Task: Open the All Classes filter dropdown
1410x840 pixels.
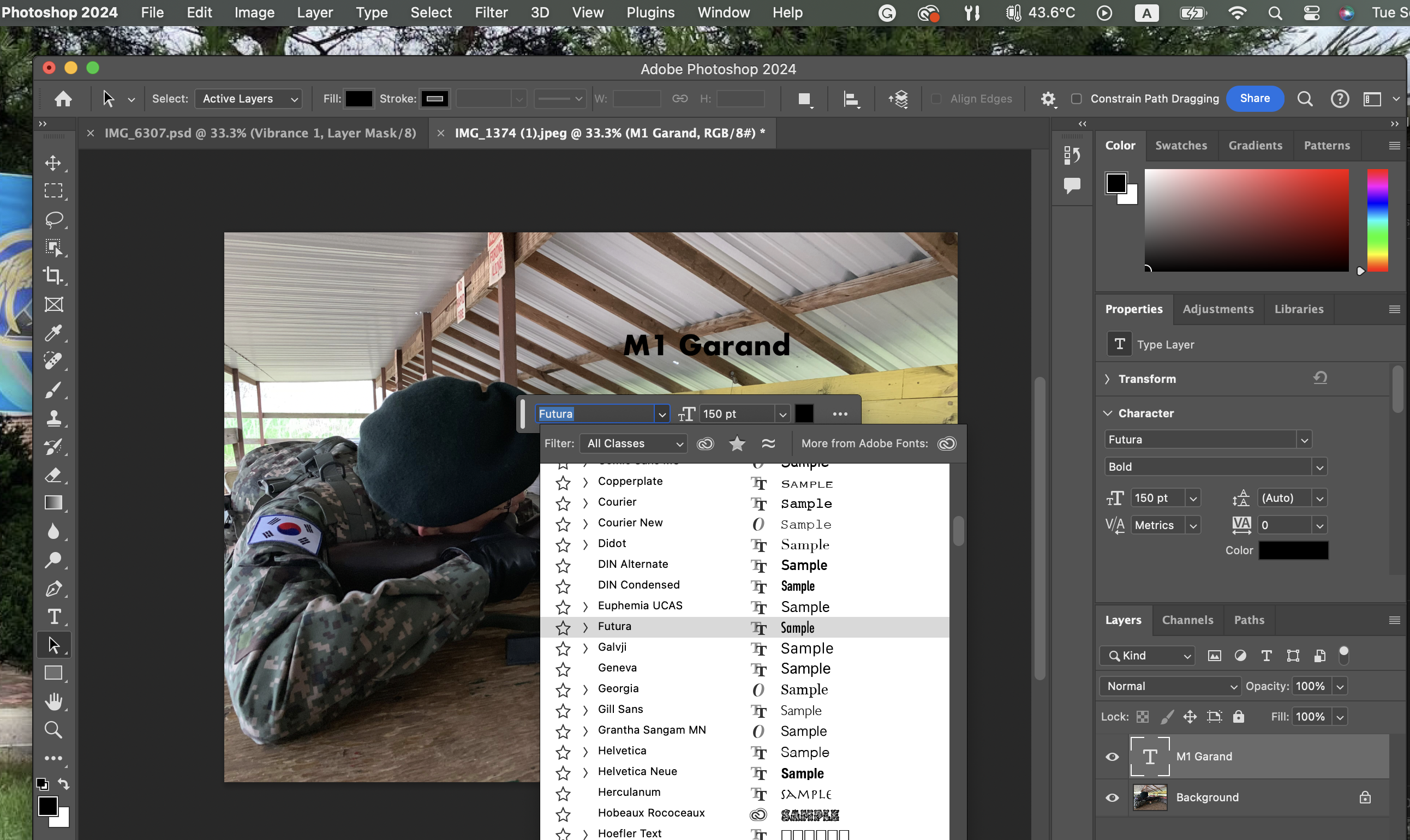Action: (x=633, y=443)
